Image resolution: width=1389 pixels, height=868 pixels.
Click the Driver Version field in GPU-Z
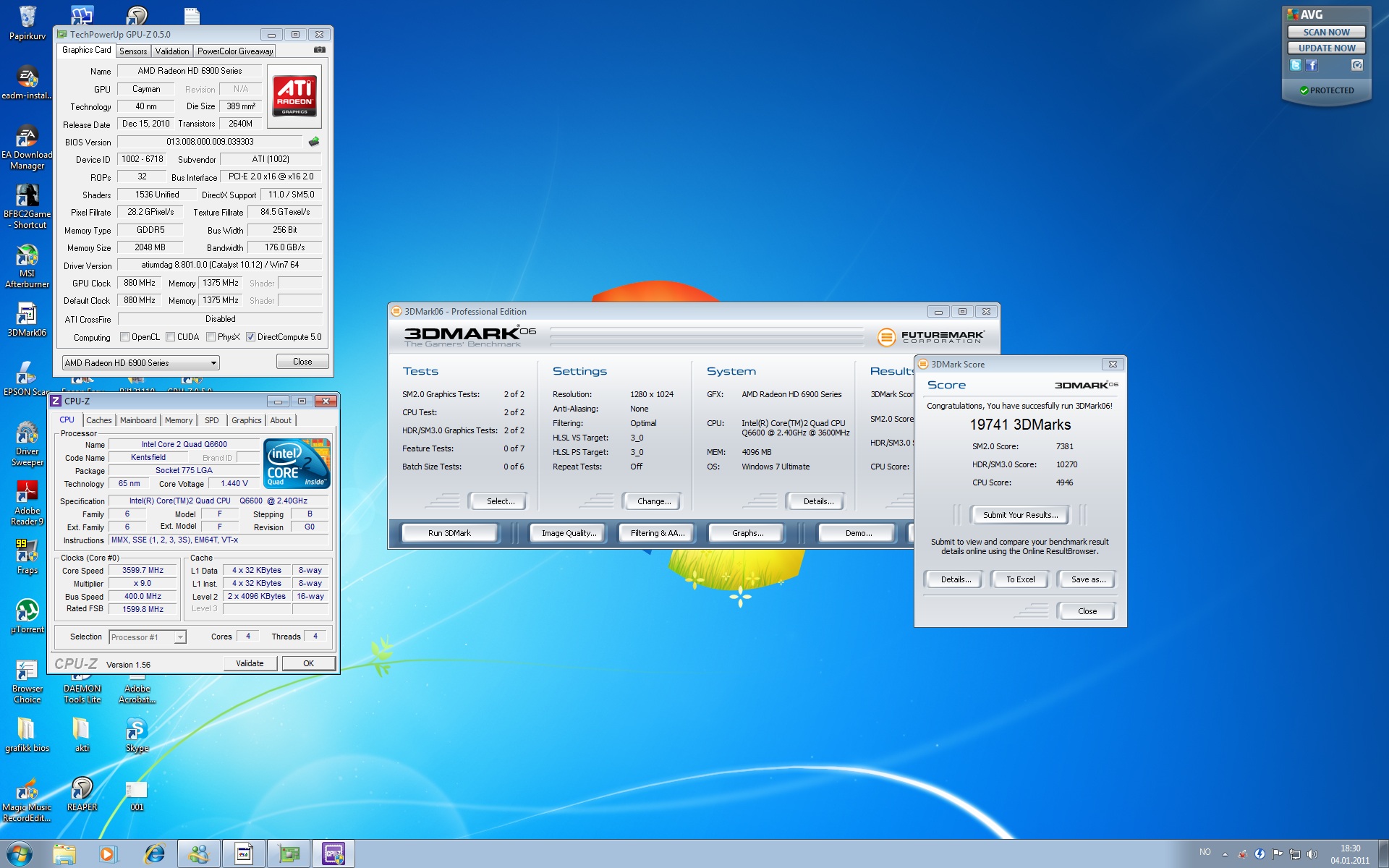220,265
